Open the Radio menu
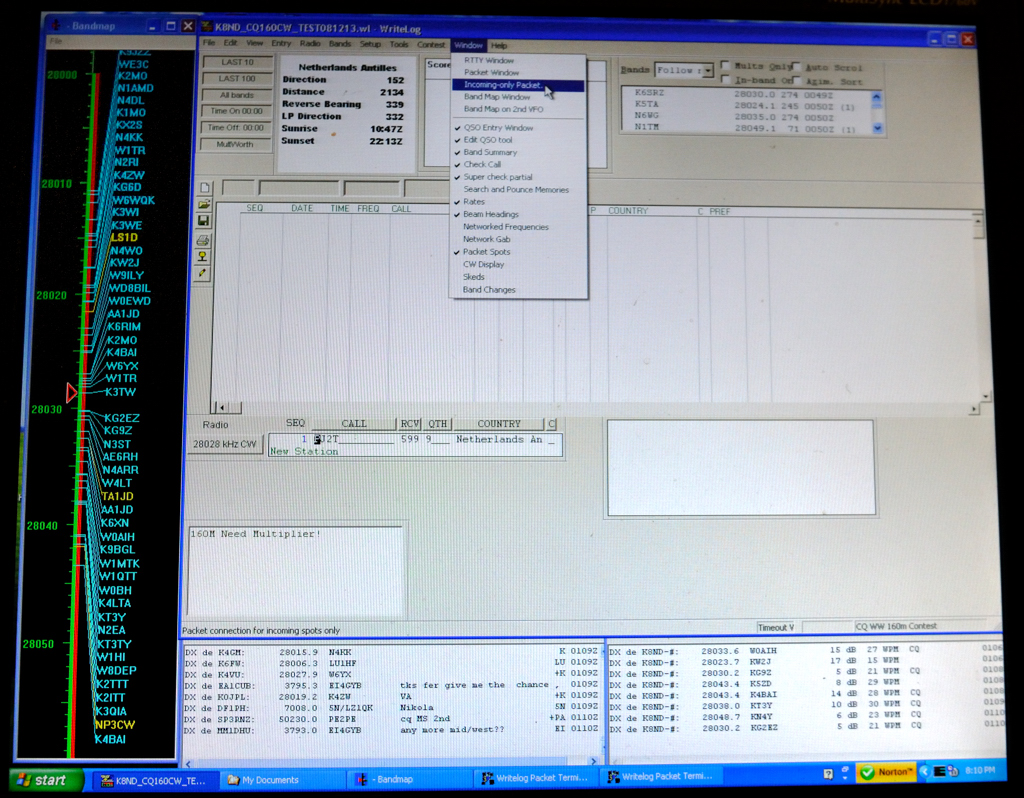 [x=310, y=44]
